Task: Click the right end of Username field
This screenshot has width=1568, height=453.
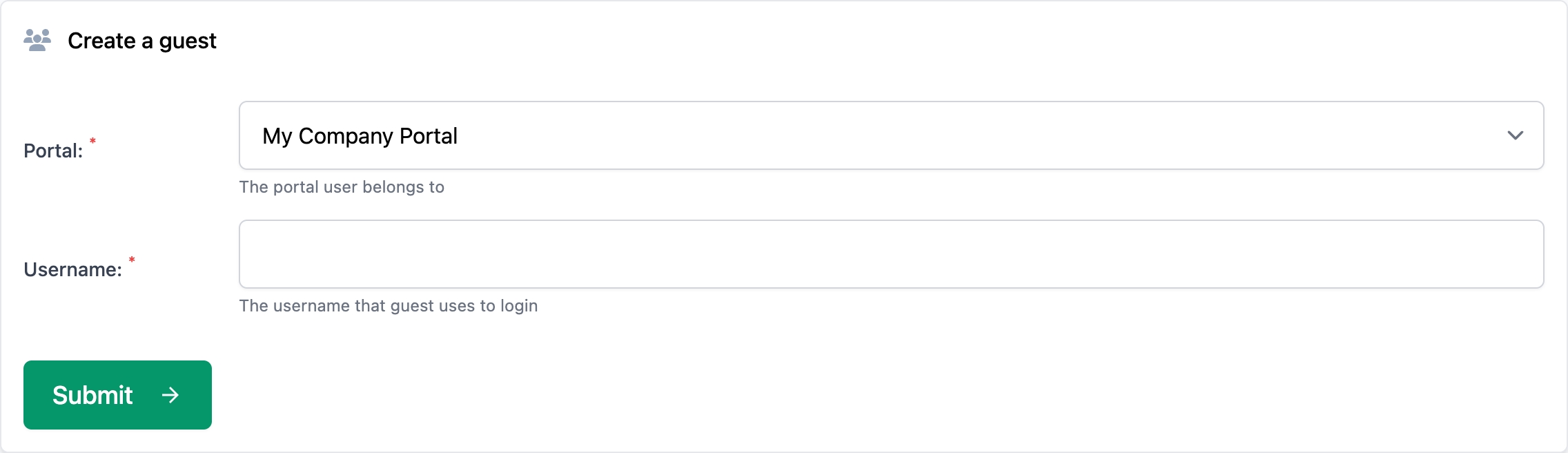Action: [1518, 254]
